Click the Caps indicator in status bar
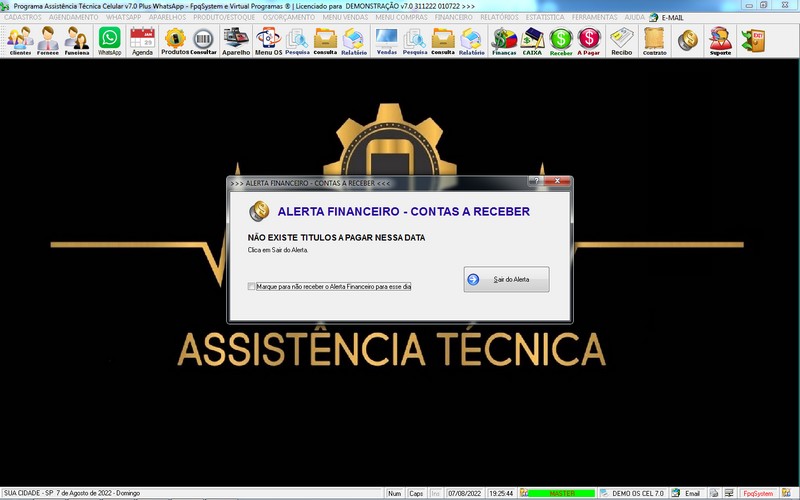800x500 pixels. point(416,493)
